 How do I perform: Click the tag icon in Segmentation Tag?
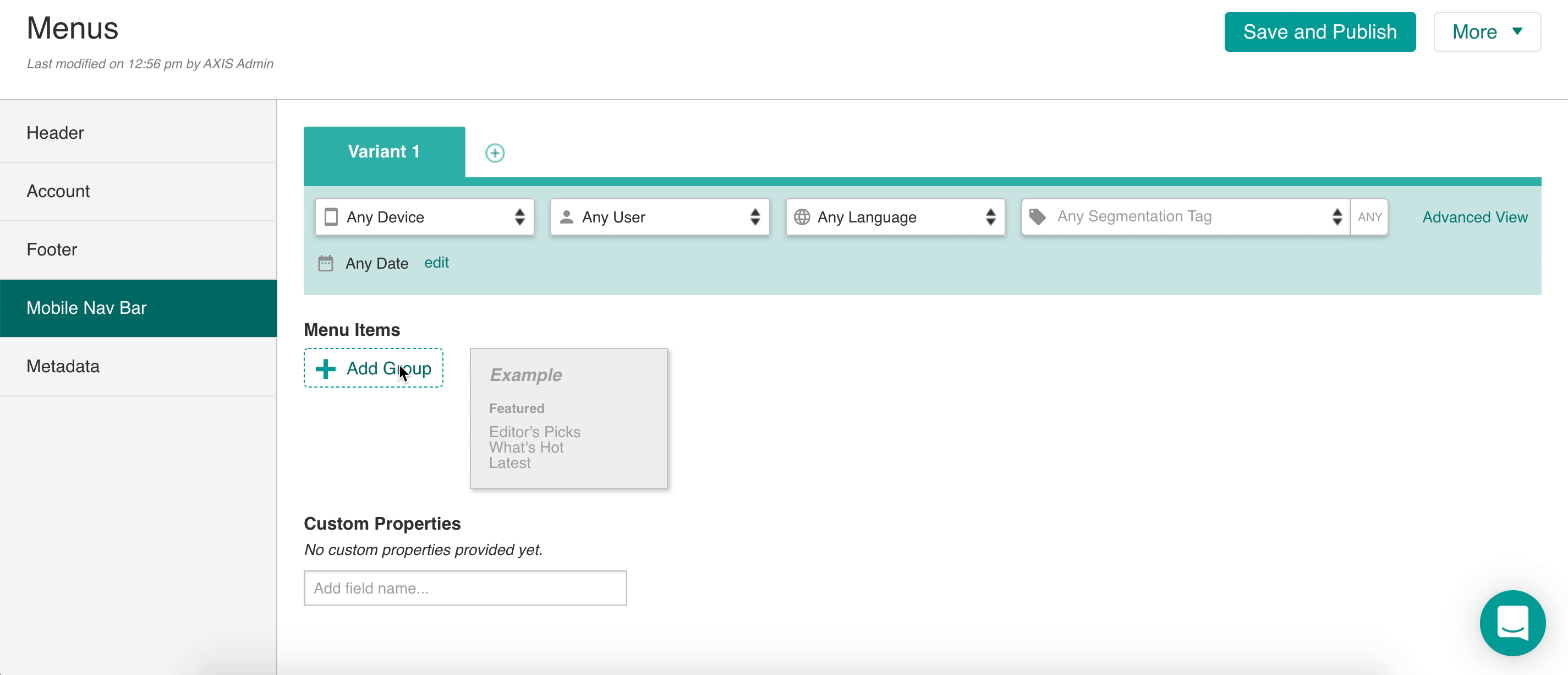click(1037, 216)
